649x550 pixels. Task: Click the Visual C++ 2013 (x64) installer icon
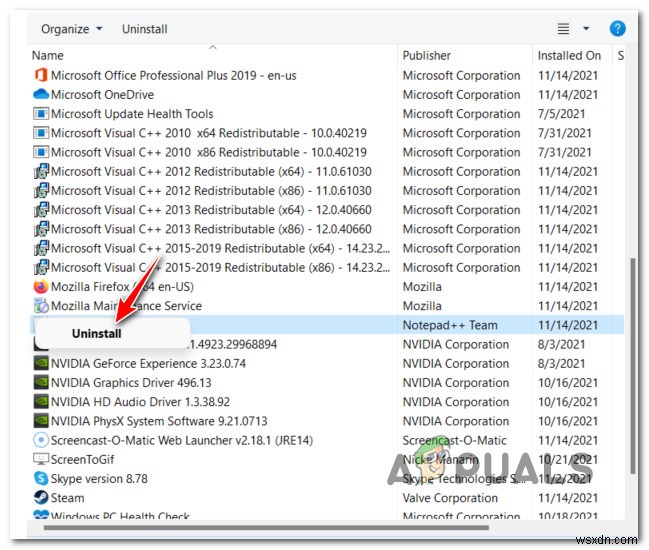[41, 210]
